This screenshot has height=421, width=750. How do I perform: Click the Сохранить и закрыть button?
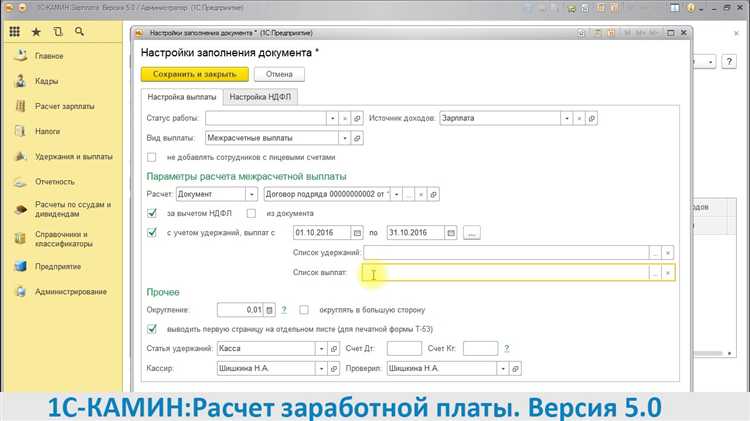click(x=193, y=74)
